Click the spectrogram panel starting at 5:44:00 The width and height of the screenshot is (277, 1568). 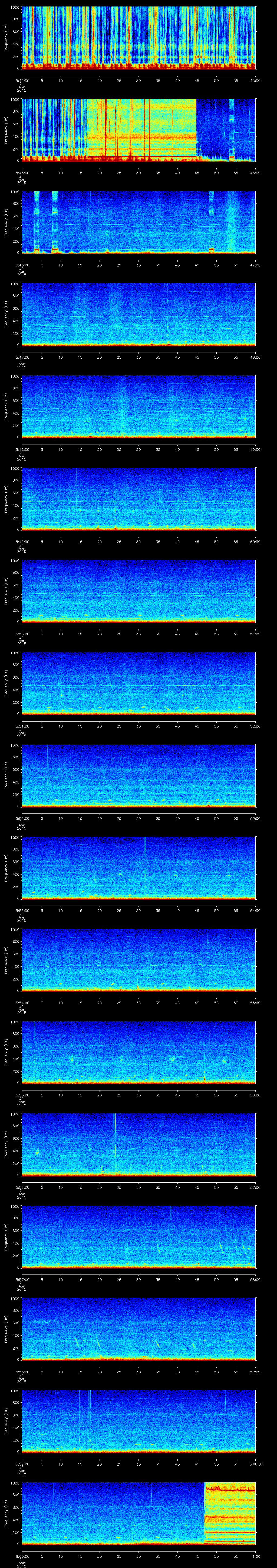(x=138, y=38)
